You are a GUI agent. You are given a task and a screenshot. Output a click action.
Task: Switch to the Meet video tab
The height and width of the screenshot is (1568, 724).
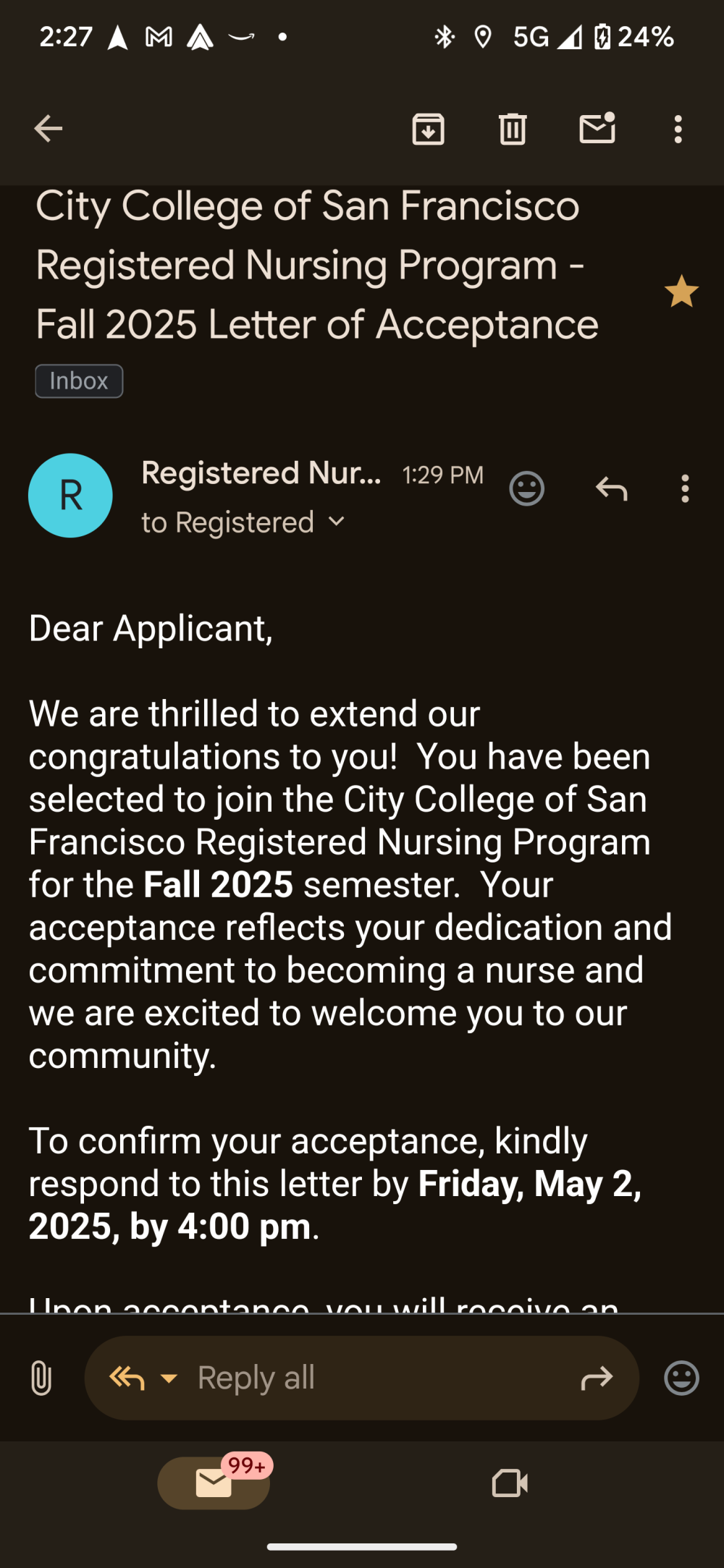tap(510, 1483)
